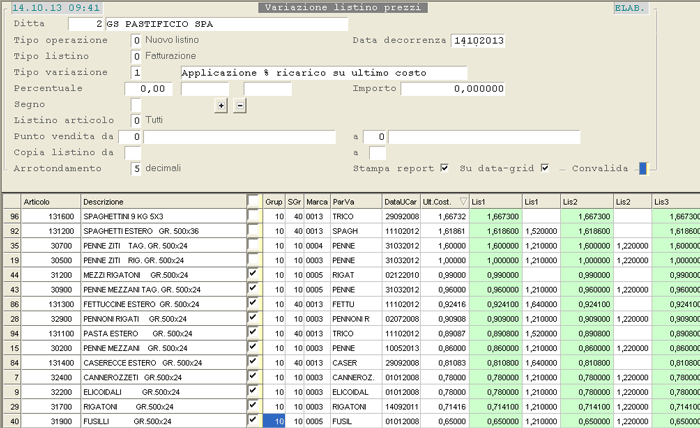Uncheck the FUSILLI row checkbox
The width and height of the screenshot is (700, 428).
[253, 420]
